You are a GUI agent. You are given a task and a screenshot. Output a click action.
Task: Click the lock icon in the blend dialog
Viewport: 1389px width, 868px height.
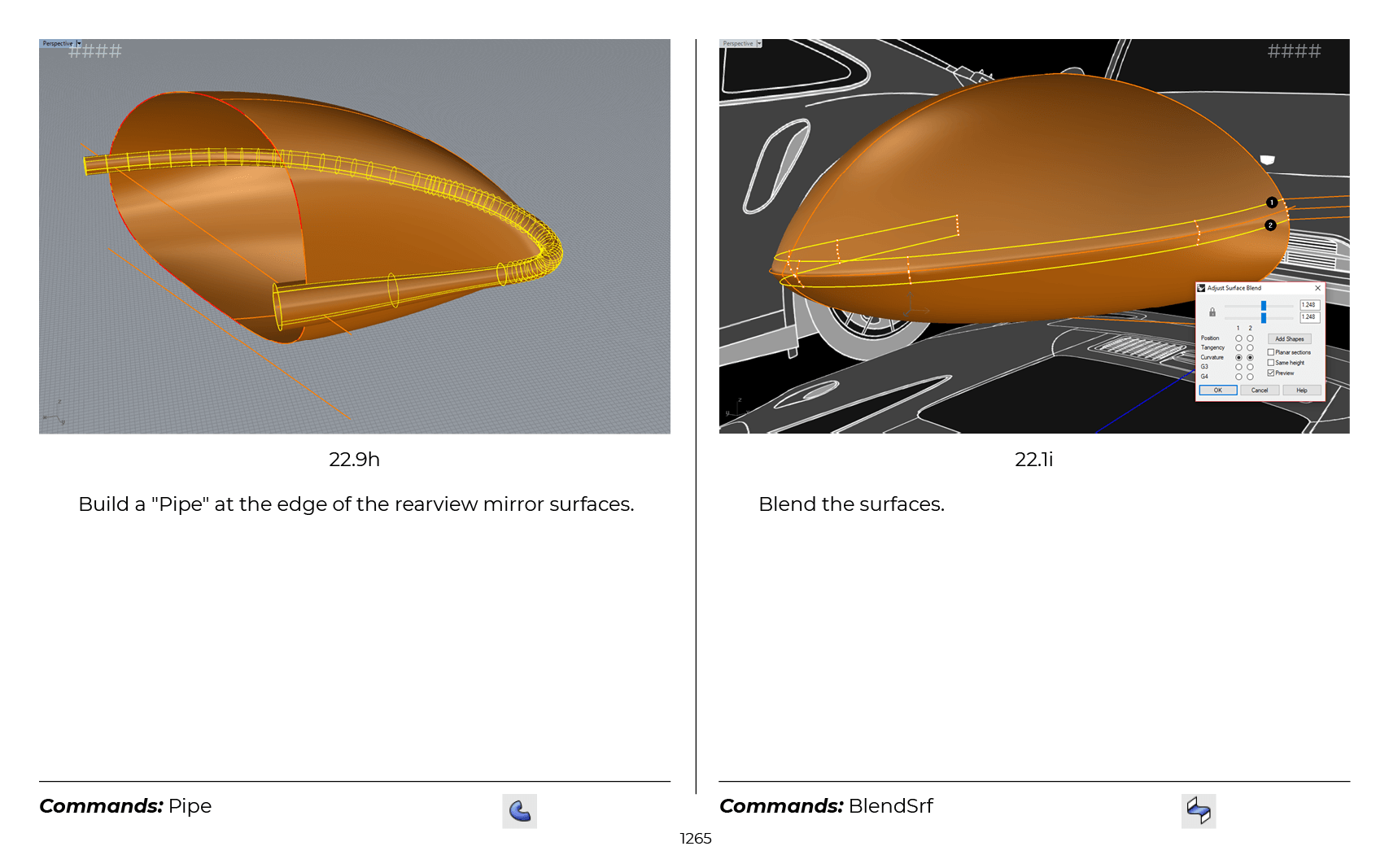point(1212,312)
